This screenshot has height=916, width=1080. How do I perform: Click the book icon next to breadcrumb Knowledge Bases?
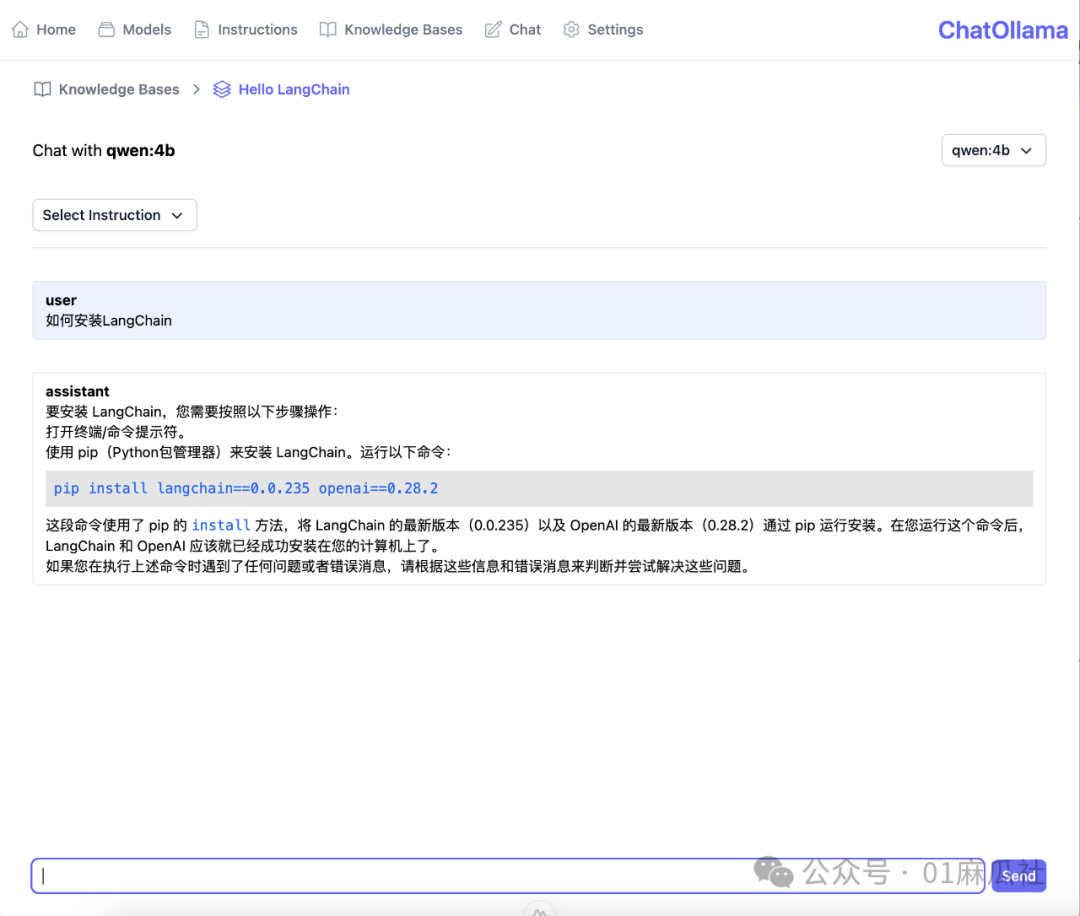tap(43, 89)
